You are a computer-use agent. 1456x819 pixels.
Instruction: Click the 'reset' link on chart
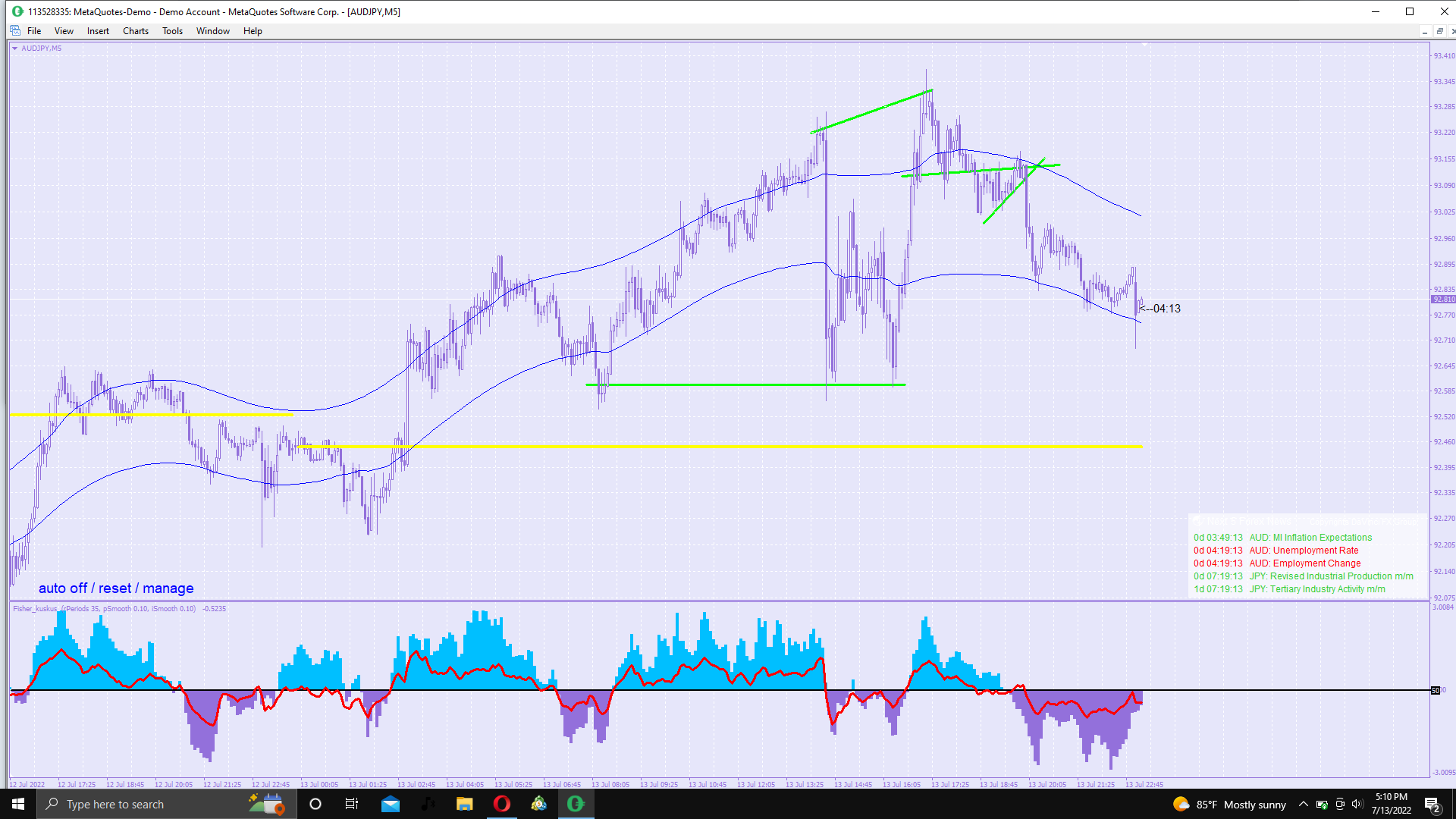(x=115, y=588)
